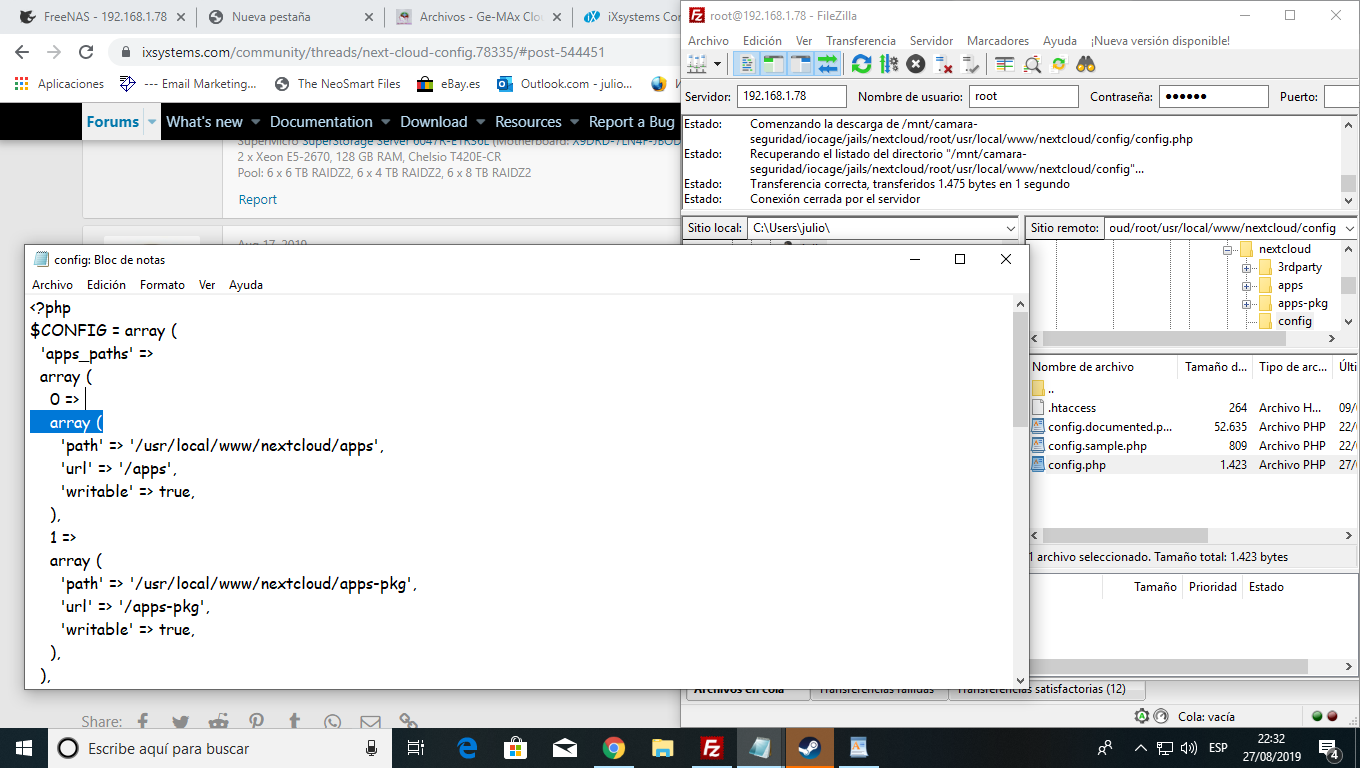Open Task View on taskbar
Screen dimensions: 1360x768
(416, 748)
